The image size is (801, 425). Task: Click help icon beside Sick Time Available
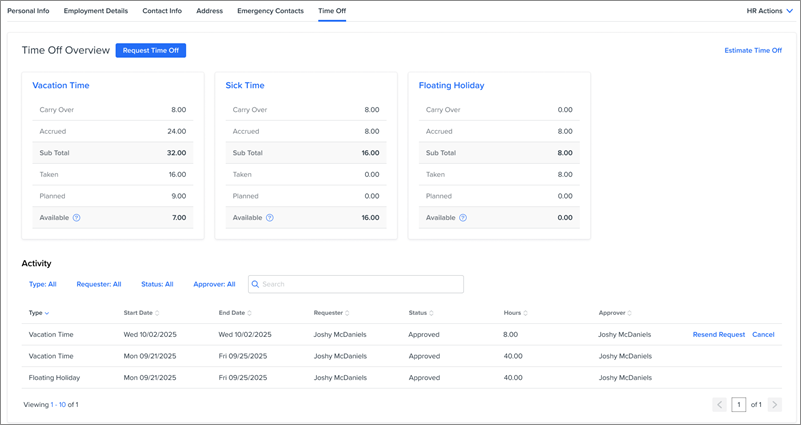click(269, 218)
